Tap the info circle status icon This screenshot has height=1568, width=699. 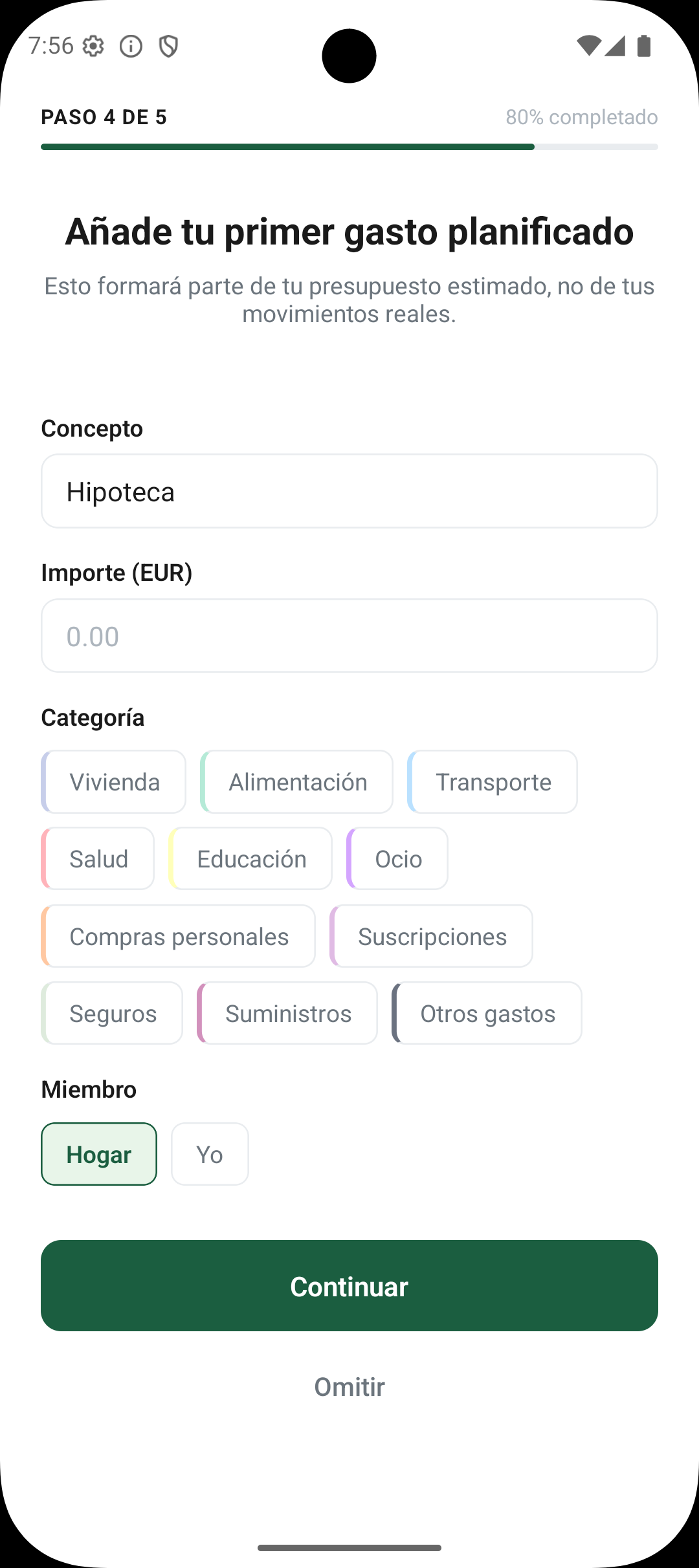click(x=131, y=47)
